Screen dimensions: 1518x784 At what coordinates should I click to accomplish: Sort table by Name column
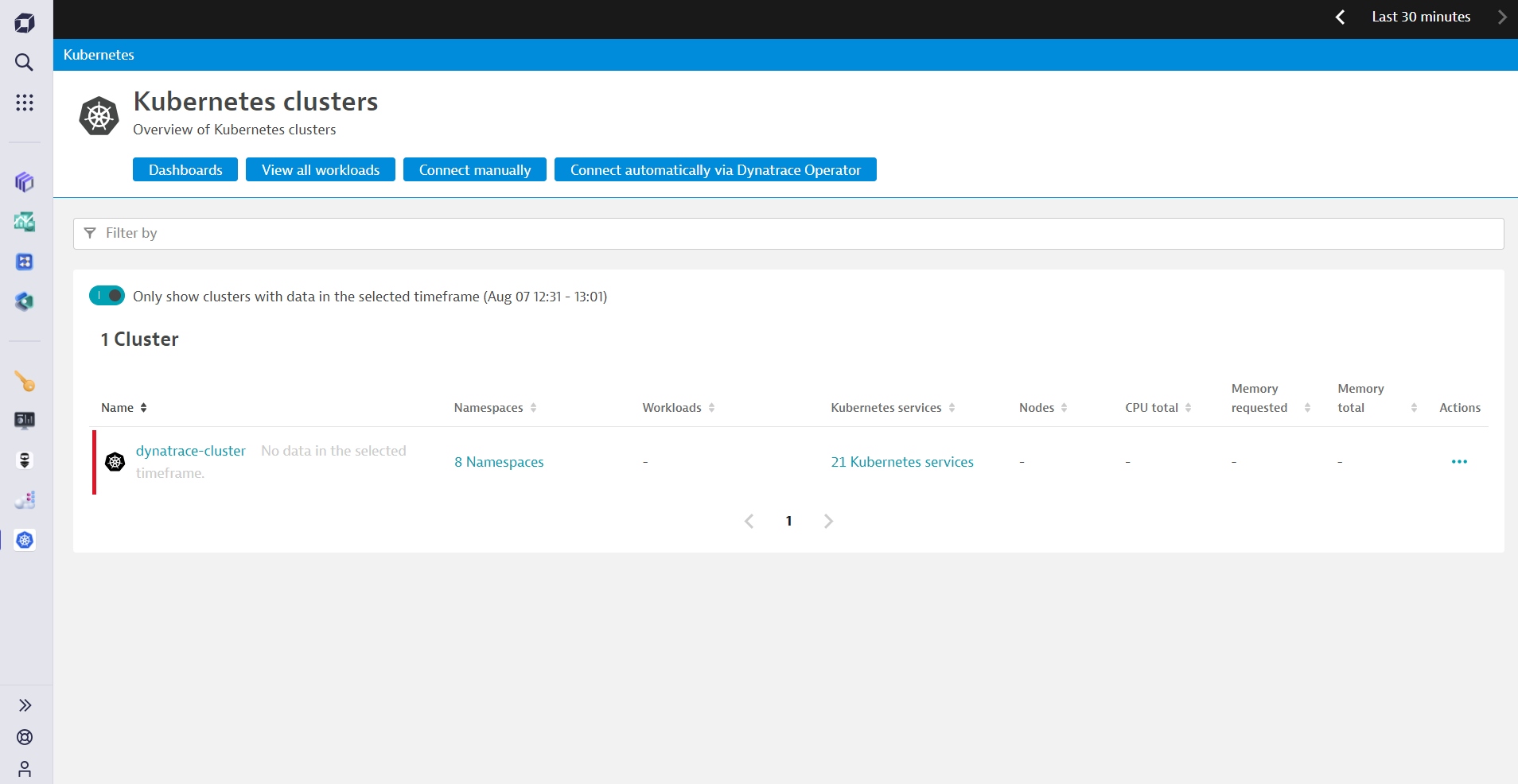click(x=124, y=408)
